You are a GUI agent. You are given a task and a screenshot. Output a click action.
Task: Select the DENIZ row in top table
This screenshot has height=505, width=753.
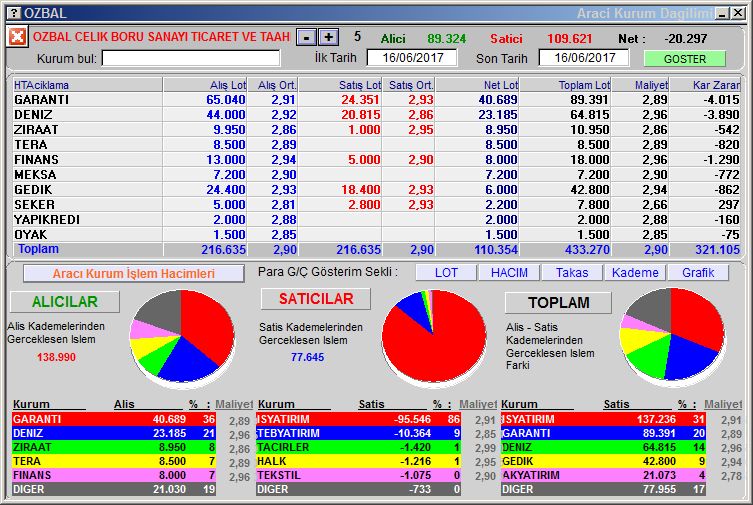(376, 115)
